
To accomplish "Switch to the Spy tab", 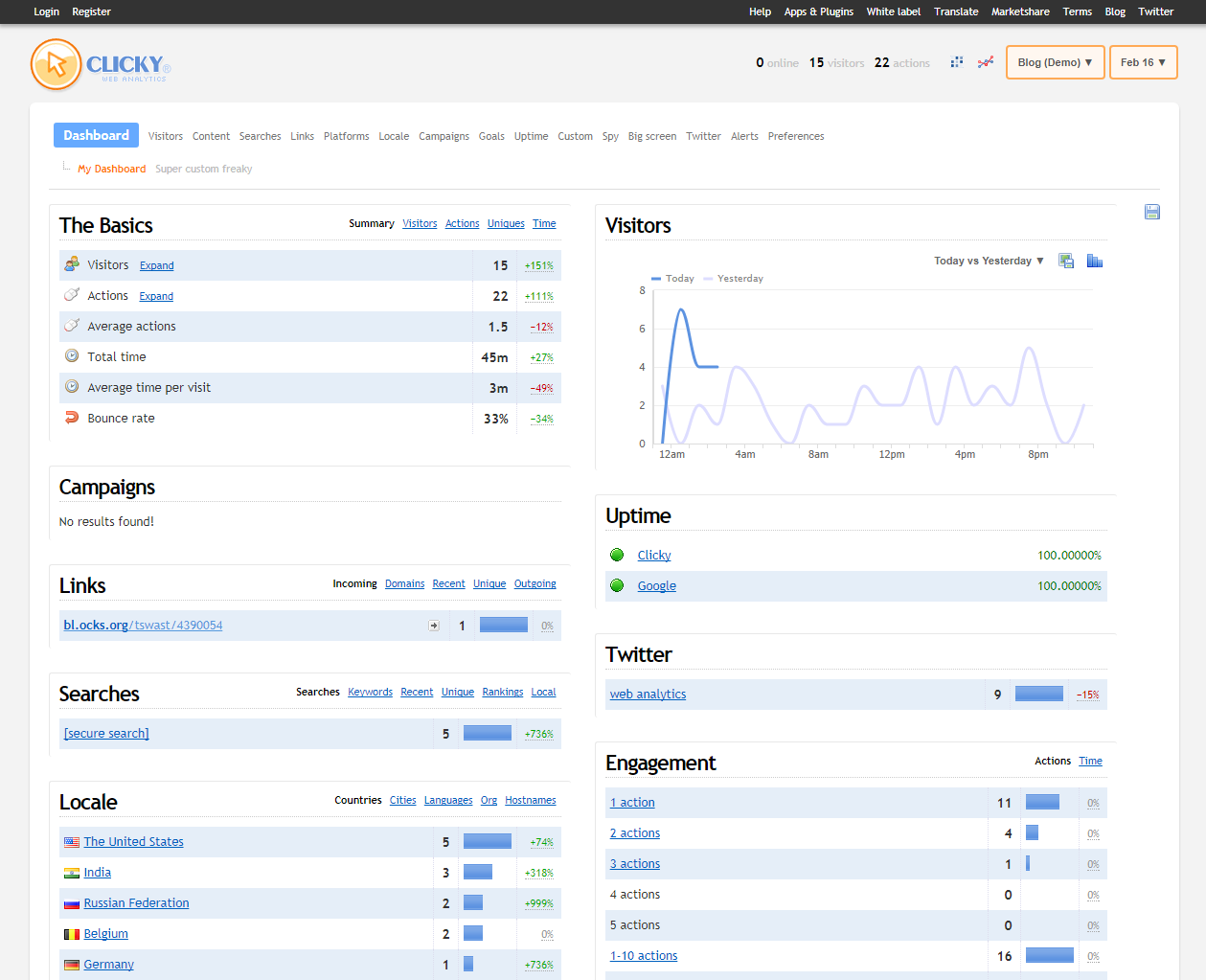I will click(610, 136).
